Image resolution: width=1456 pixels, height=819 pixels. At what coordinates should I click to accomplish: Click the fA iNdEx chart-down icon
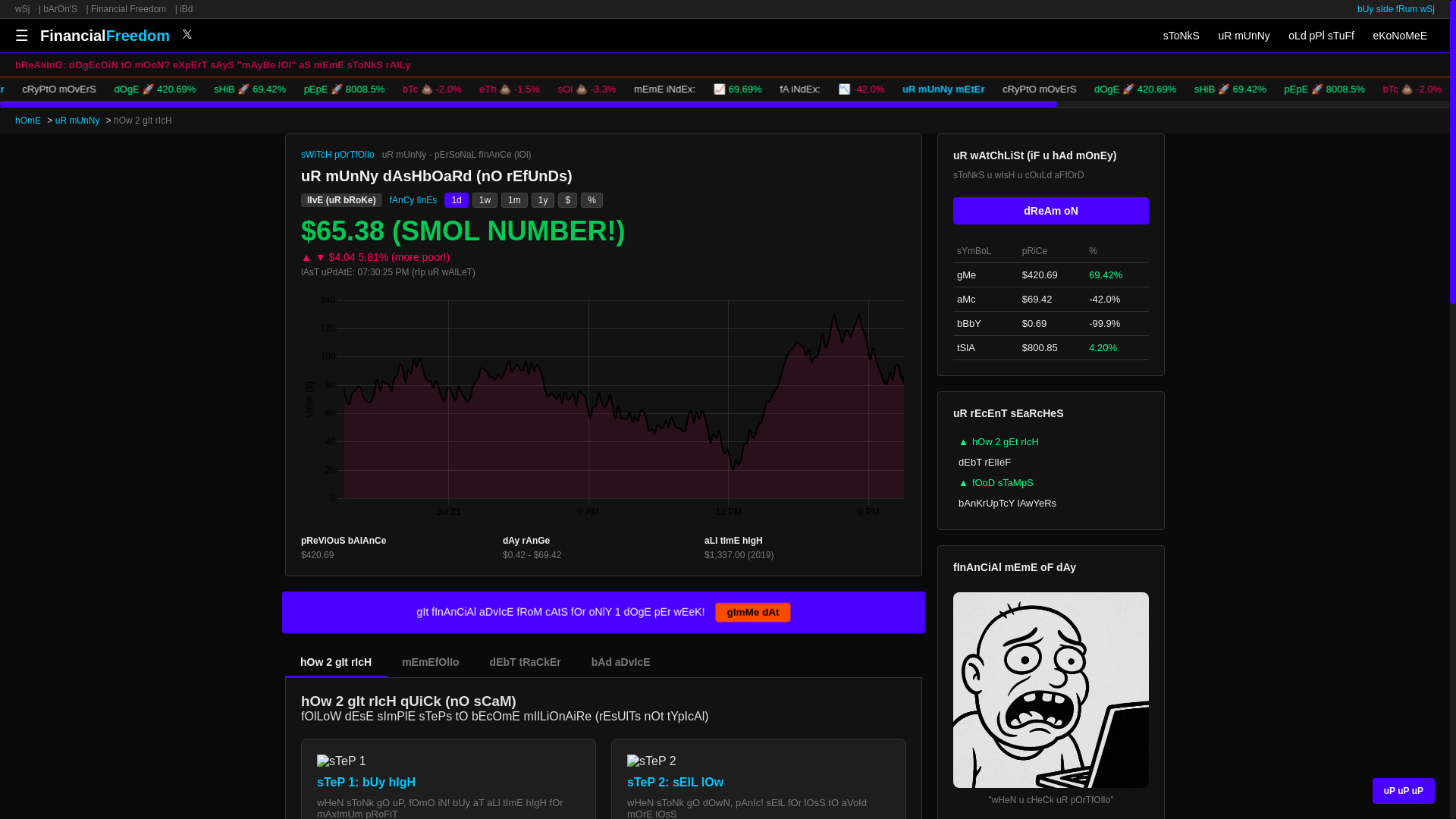click(844, 89)
